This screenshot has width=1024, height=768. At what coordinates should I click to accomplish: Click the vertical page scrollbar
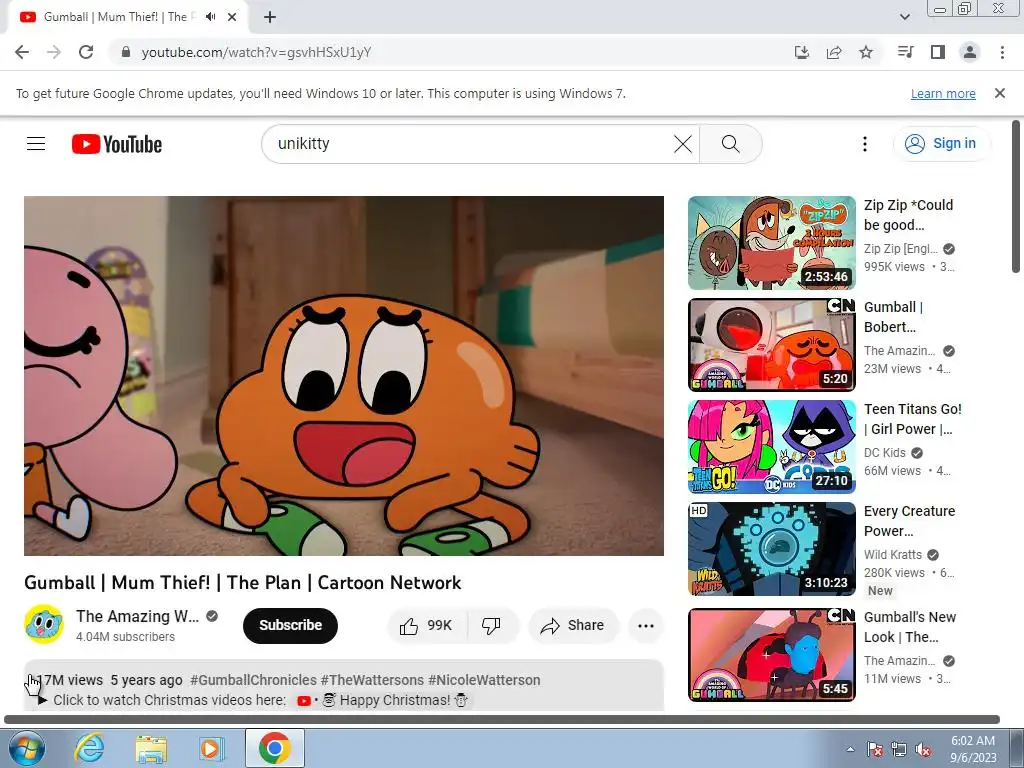1016,196
